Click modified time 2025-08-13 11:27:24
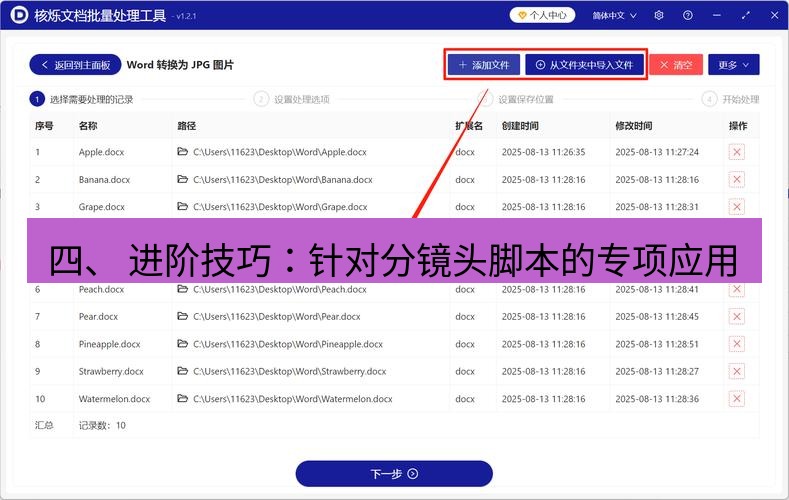The height and width of the screenshot is (500, 789). coord(657,152)
